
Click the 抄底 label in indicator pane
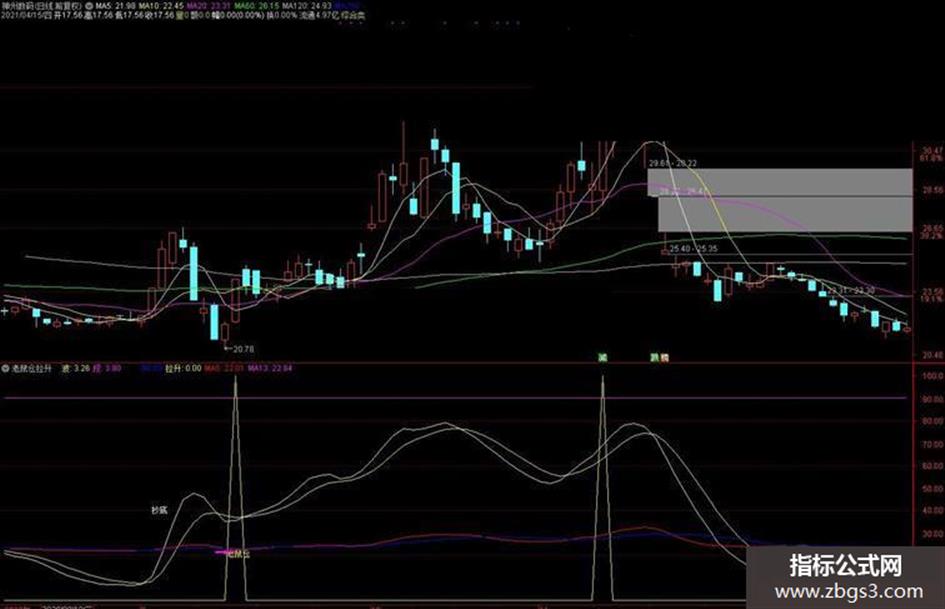[159, 510]
